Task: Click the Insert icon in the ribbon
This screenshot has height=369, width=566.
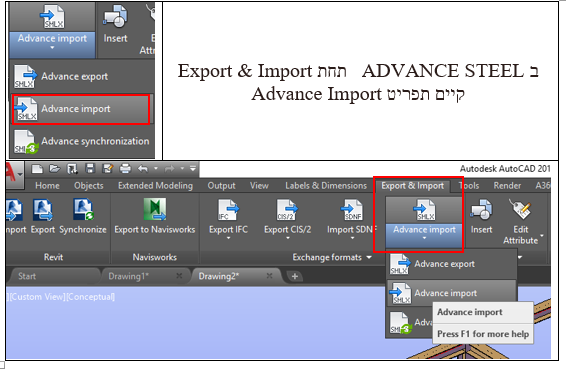Action: [x=481, y=210]
